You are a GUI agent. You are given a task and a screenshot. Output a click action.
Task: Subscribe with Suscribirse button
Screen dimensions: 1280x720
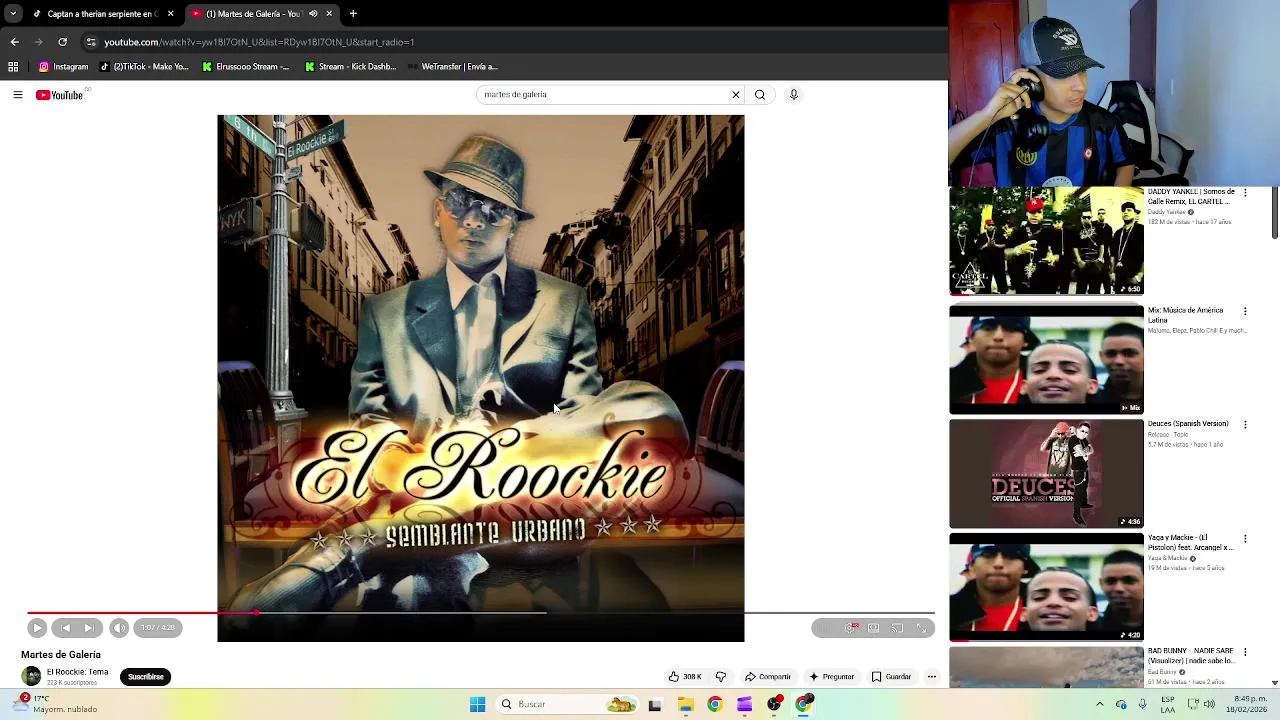(145, 677)
